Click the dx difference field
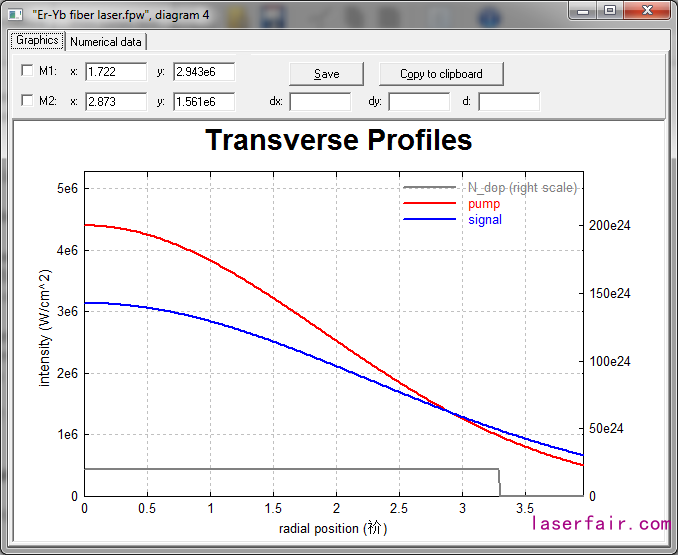 (320, 101)
